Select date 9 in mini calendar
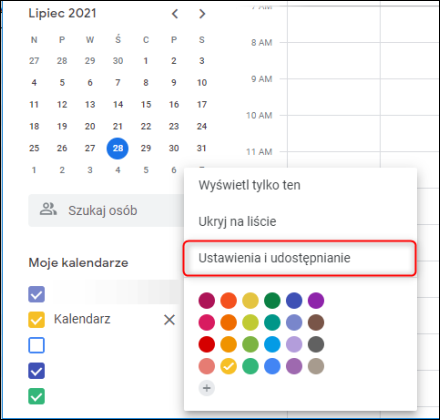This screenshot has height=420, width=440. 174,83
